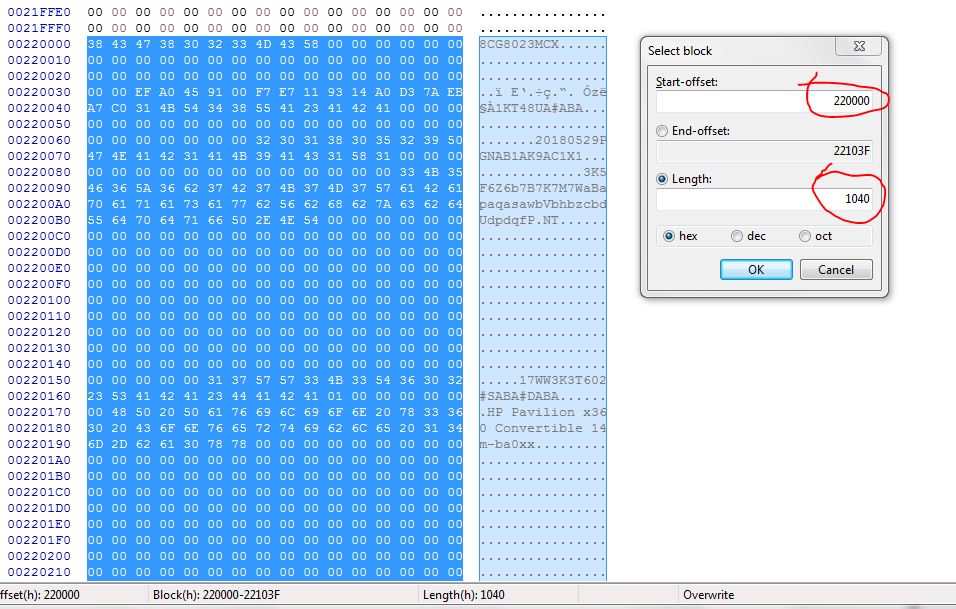Click the Start-offset input field

pyautogui.click(x=764, y=101)
